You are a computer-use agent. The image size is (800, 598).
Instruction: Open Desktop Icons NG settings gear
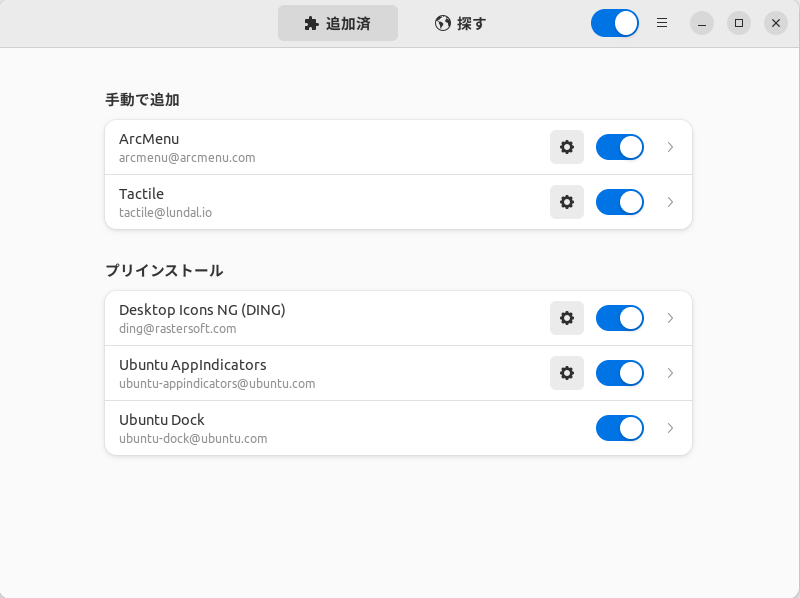pos(567,318)
